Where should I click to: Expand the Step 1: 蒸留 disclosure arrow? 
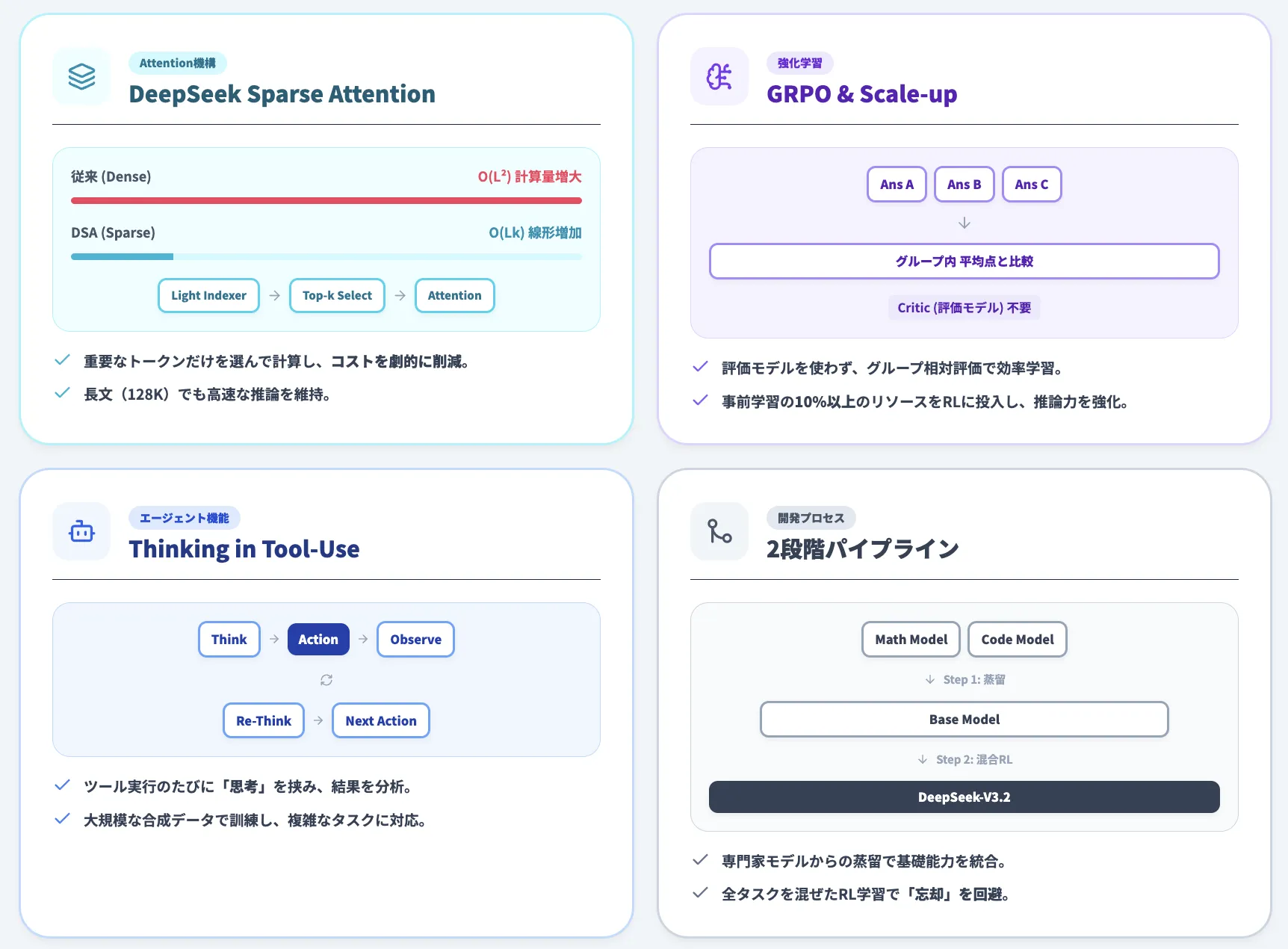pyautogui.click(x=929, y=679)
